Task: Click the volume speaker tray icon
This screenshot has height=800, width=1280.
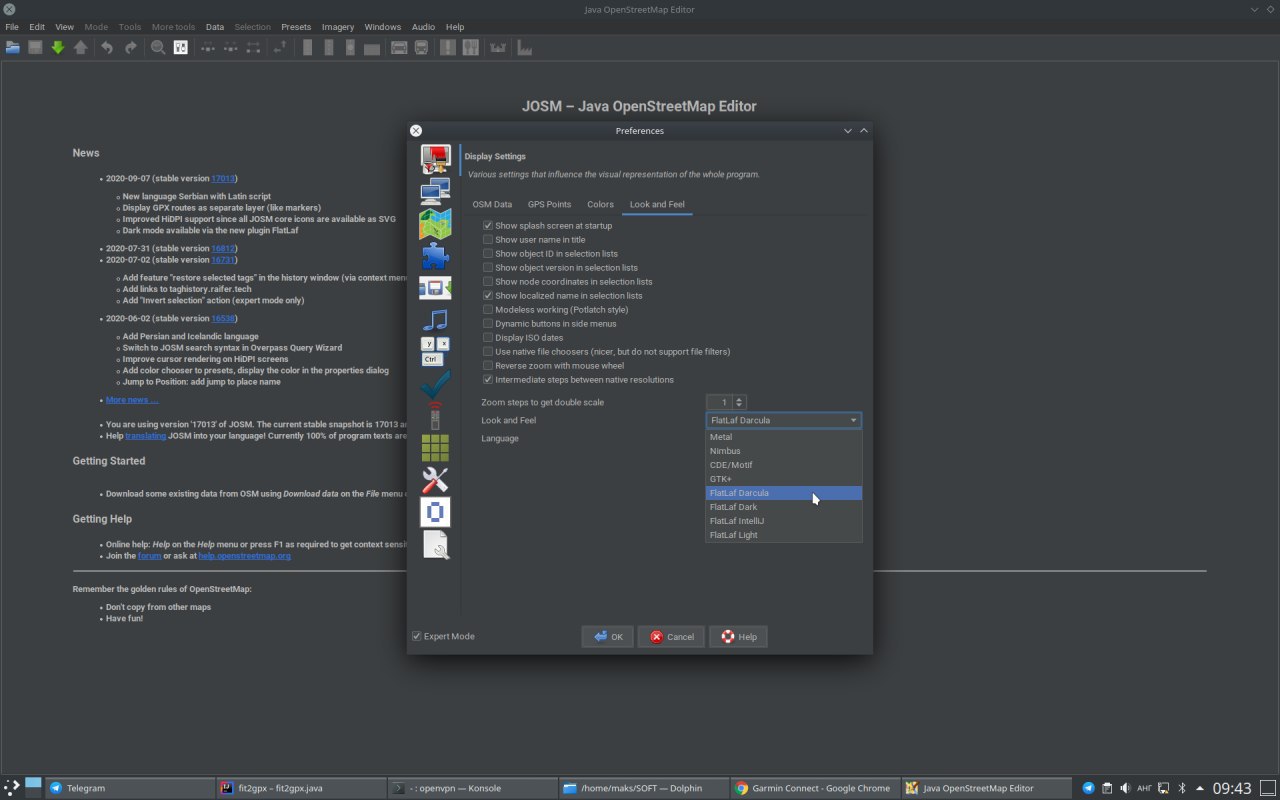Action: (x=1125, y=788)
